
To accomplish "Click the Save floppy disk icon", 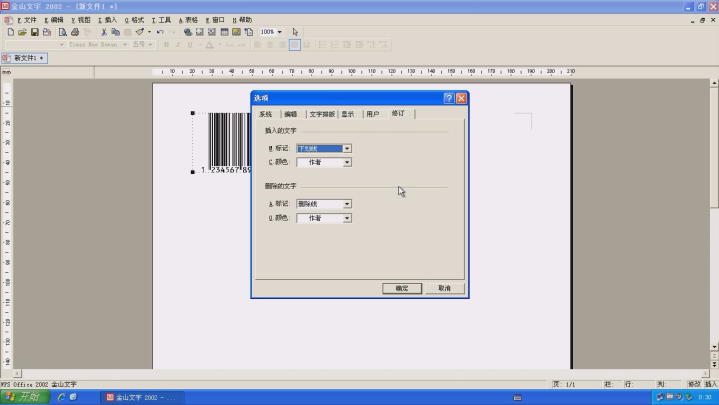I will point(34,32).
